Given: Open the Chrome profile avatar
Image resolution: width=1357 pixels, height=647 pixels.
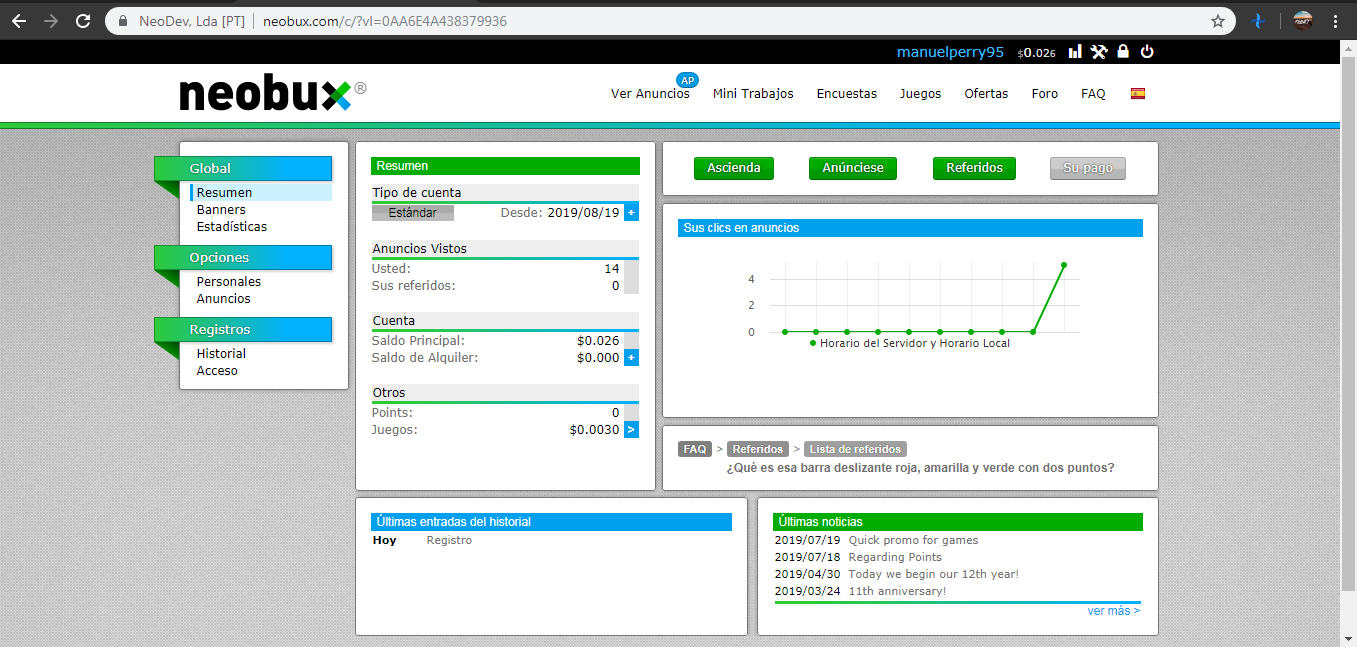Looking at the screenshot, I should 1302,20.
